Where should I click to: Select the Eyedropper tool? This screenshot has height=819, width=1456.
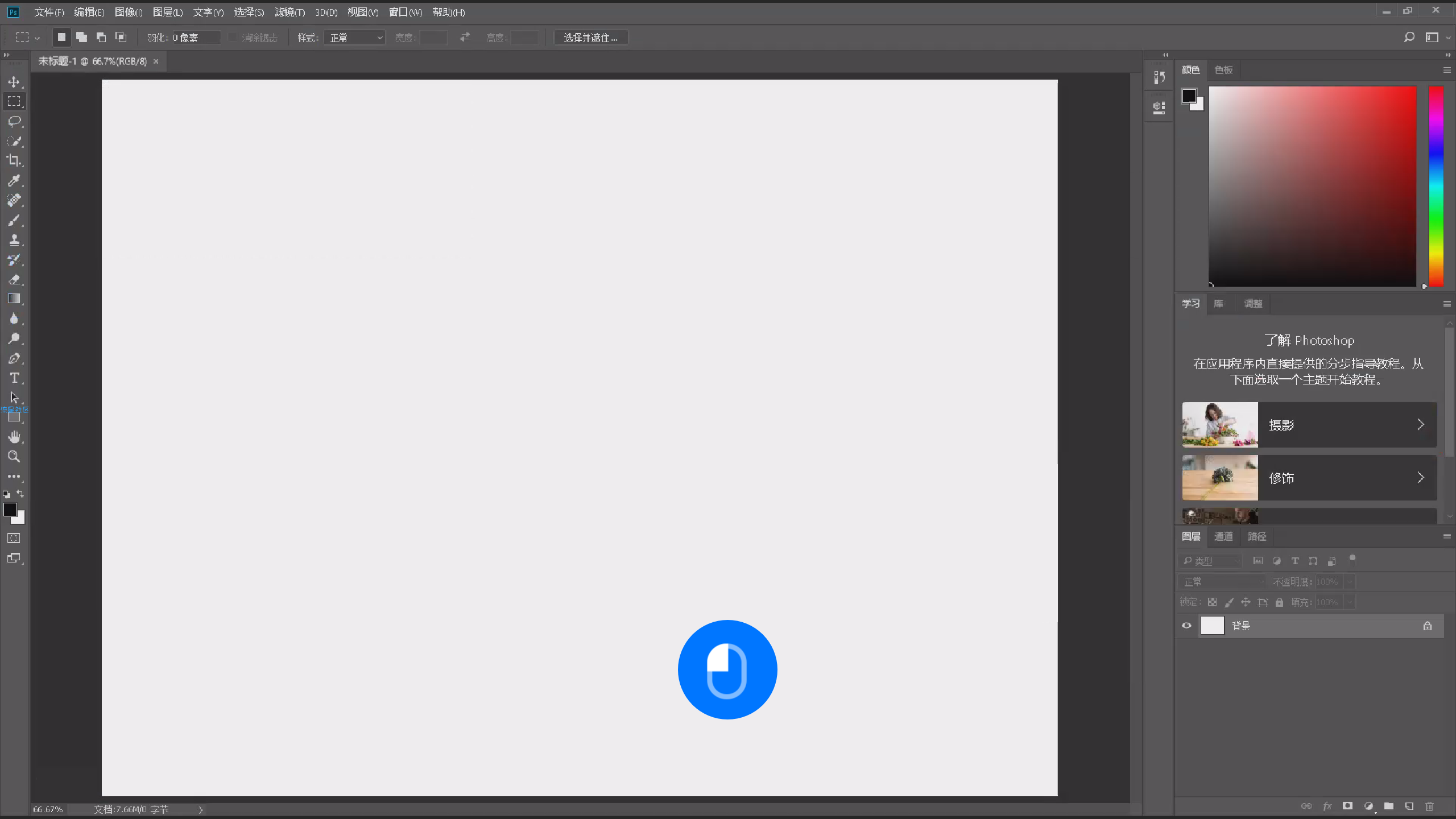14,180
